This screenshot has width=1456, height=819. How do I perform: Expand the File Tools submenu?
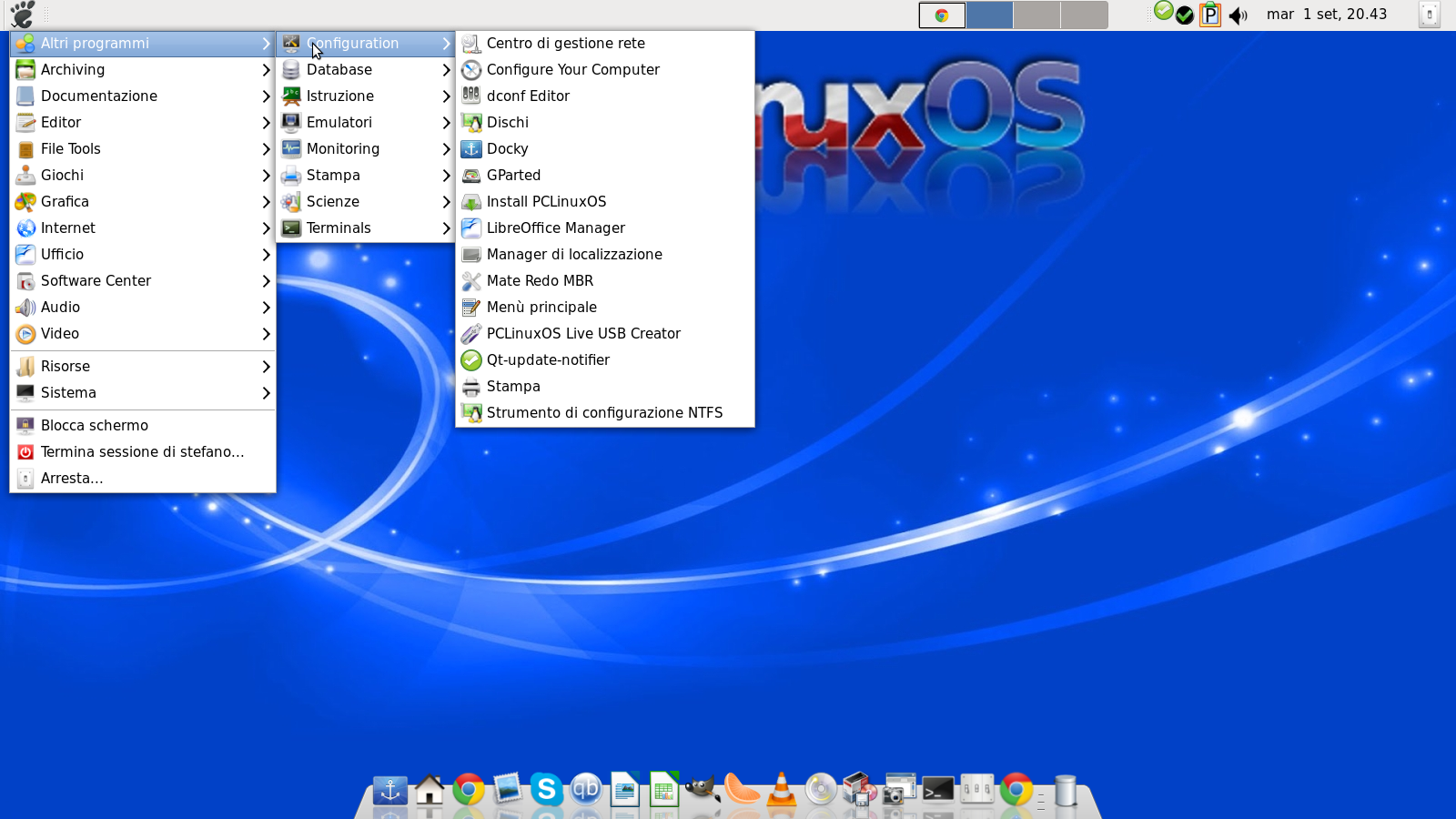(143, 149)
